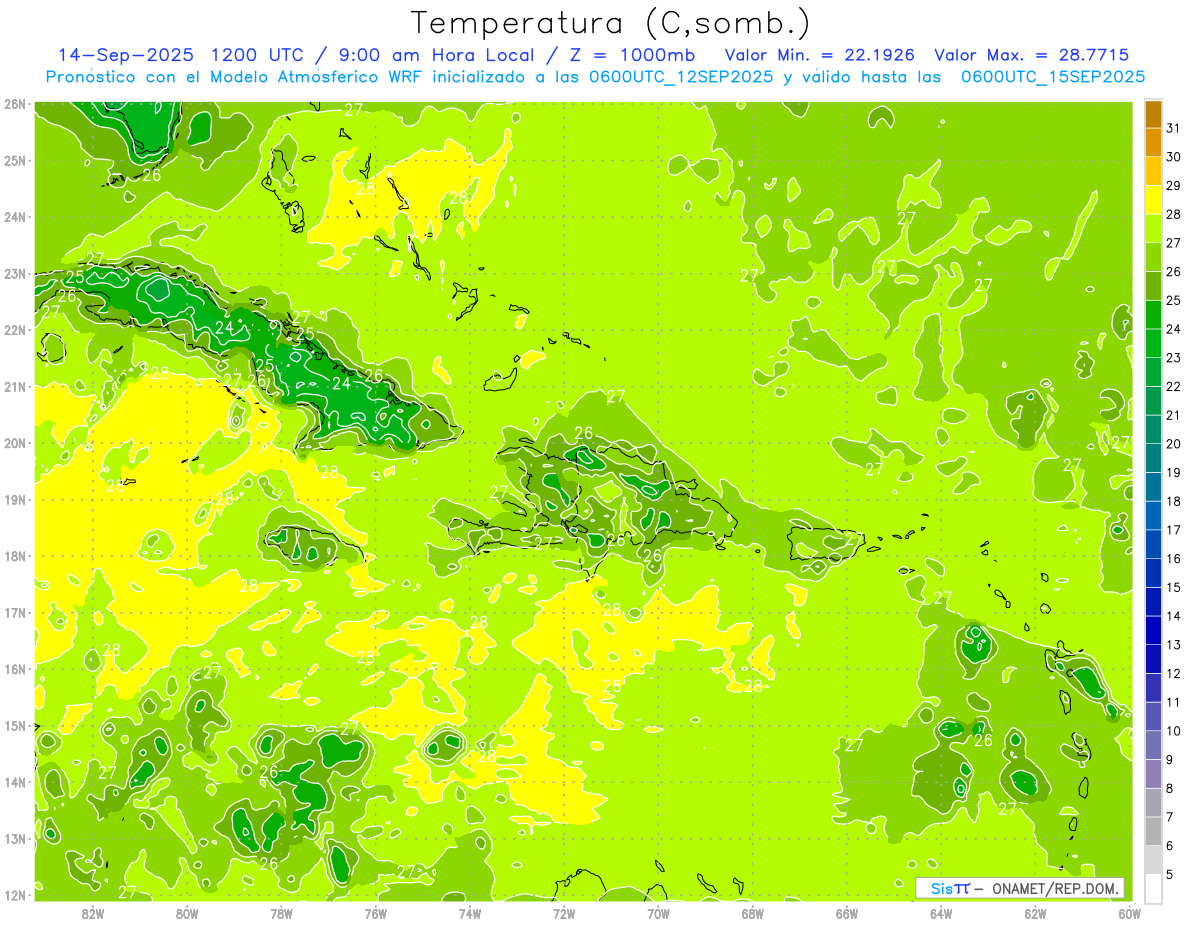Click the '30' value in color legend
Screen dimensions: 1200x927
1174,157
